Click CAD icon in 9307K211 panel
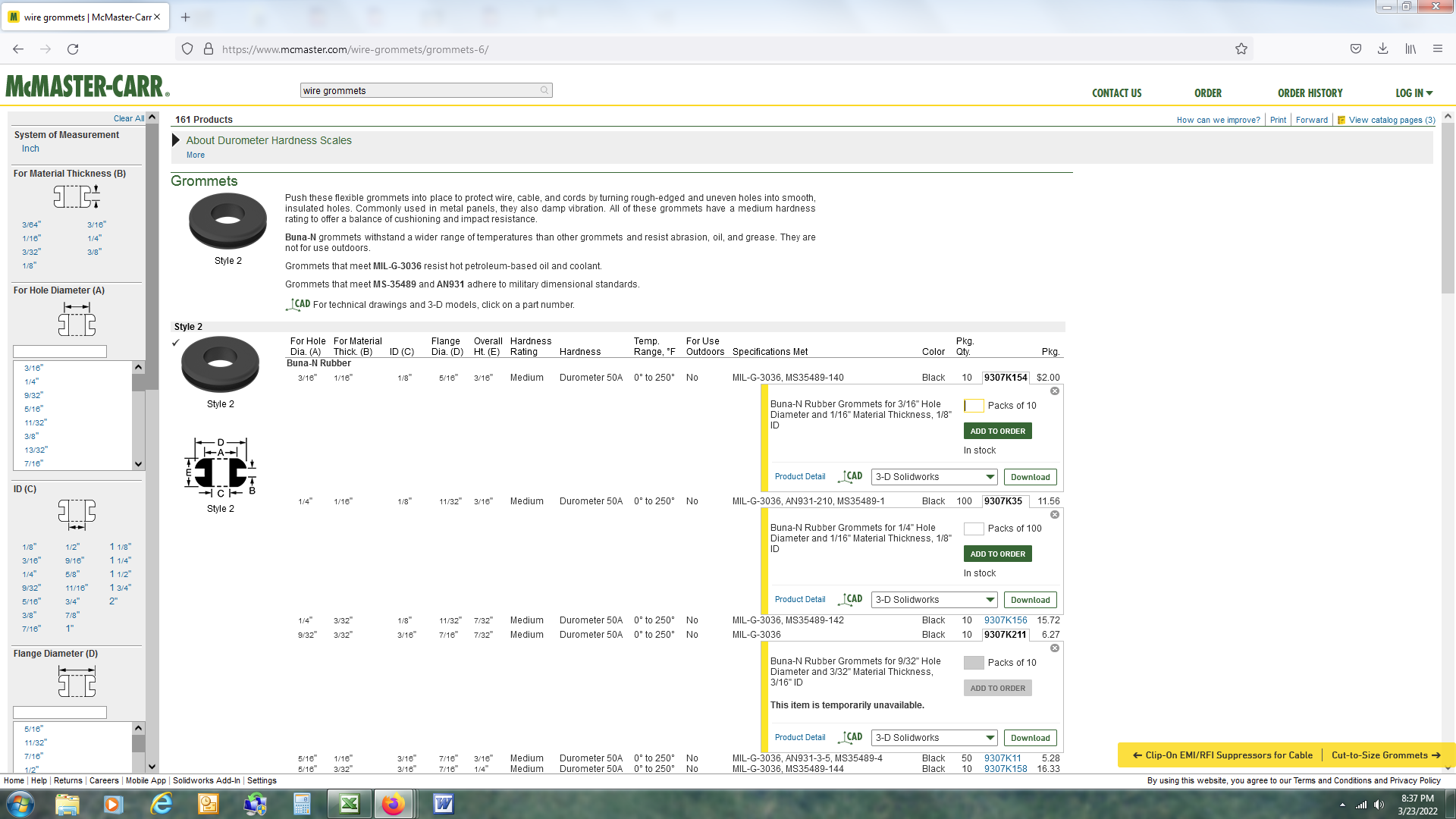 click(x=850, y=737)
